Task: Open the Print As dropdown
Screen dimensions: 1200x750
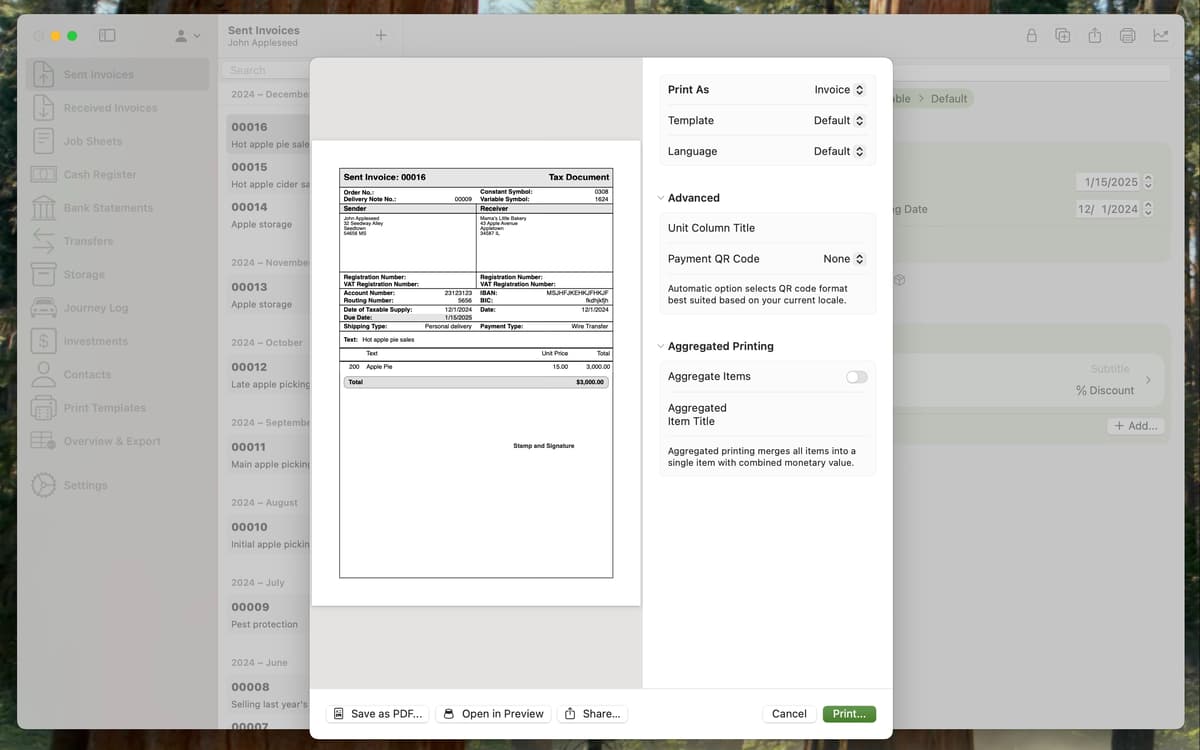Action: (838, 90)
